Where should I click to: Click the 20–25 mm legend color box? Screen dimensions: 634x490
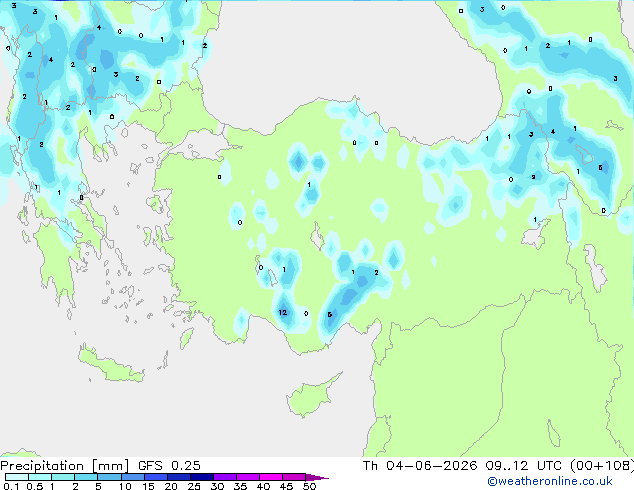click(x=178, y=477)
